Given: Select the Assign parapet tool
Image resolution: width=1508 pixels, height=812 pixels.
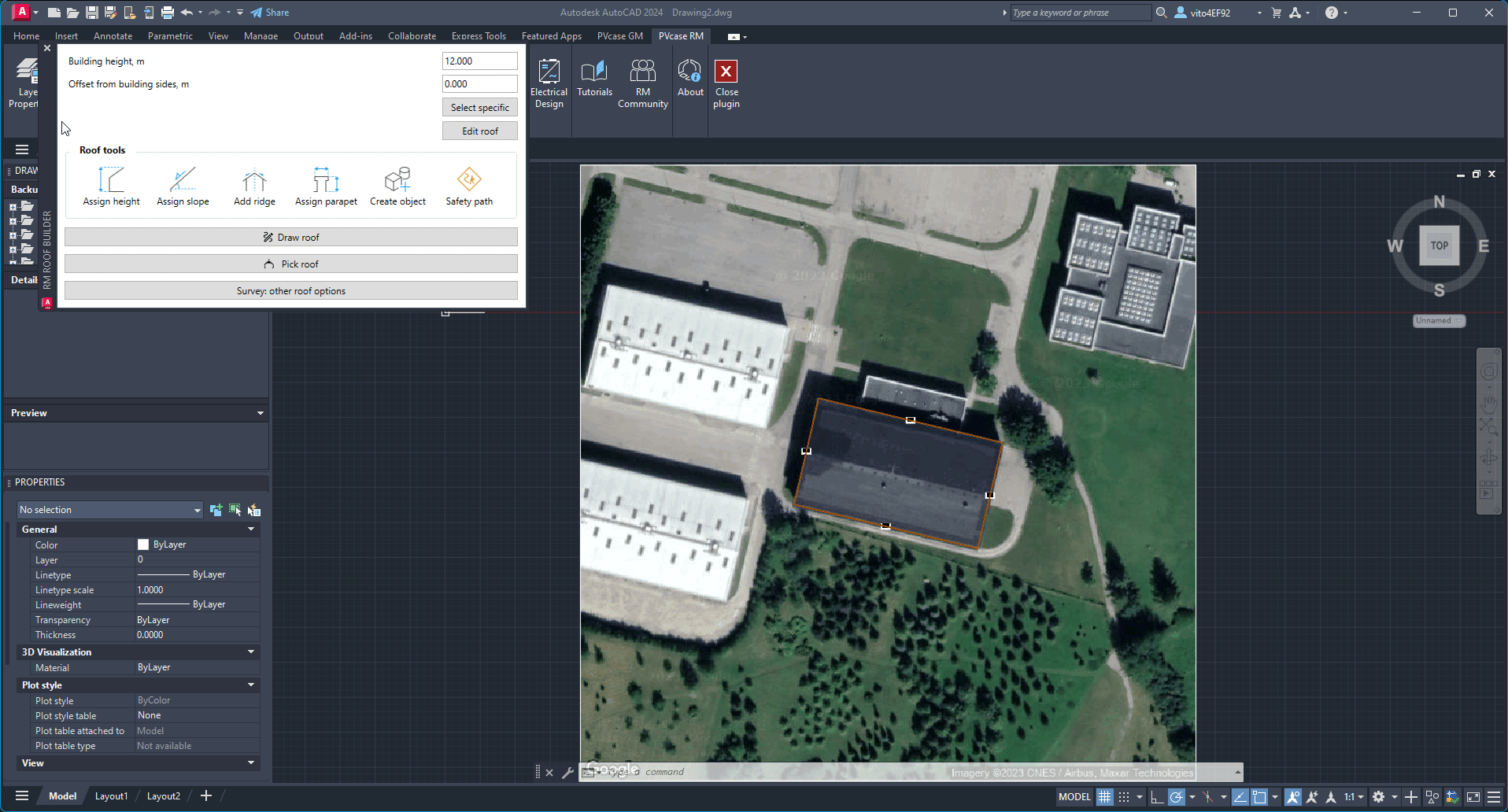Looking at the screenshot, I should [x=326, y=186].
